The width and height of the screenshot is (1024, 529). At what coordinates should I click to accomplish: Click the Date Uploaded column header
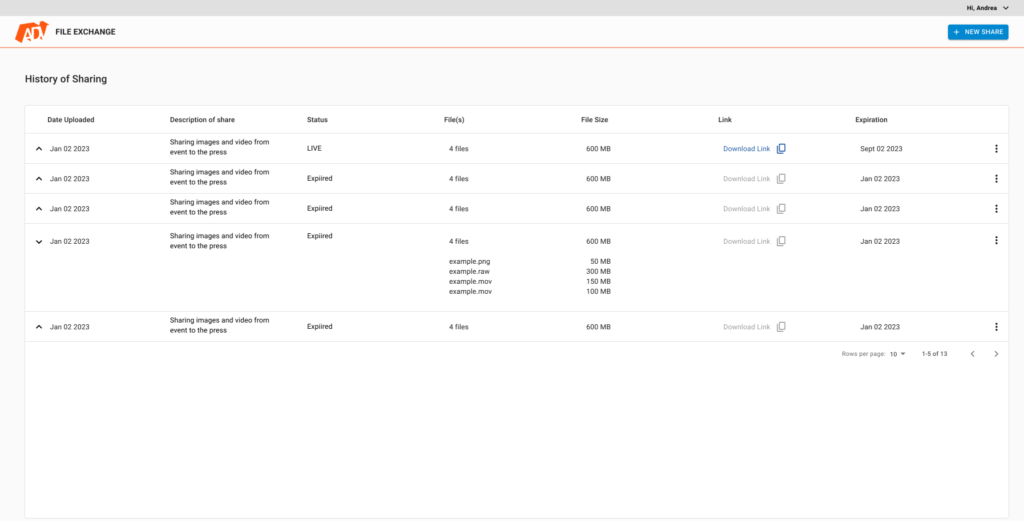71,120
